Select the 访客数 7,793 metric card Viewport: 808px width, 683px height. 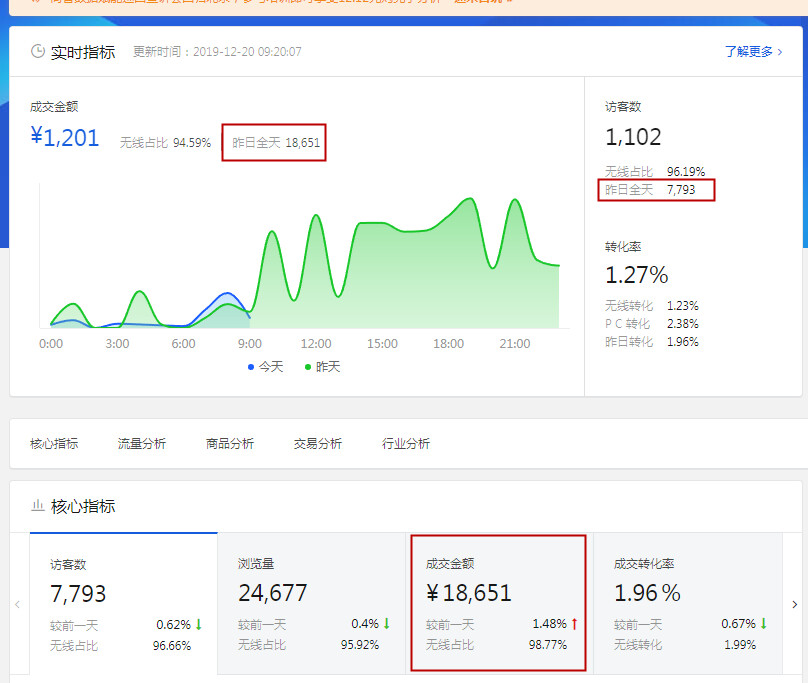click(x=123, y=603)
